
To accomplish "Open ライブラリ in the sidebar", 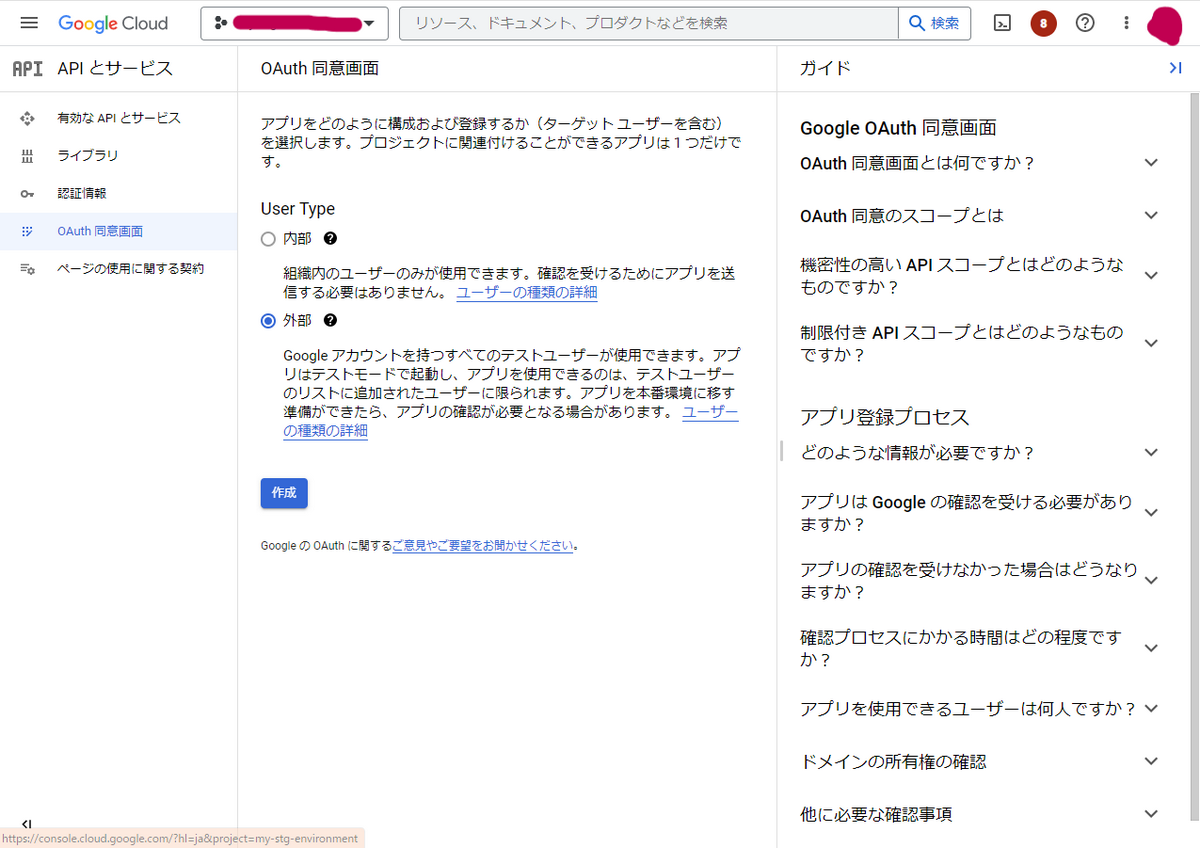I will (119, 156).
